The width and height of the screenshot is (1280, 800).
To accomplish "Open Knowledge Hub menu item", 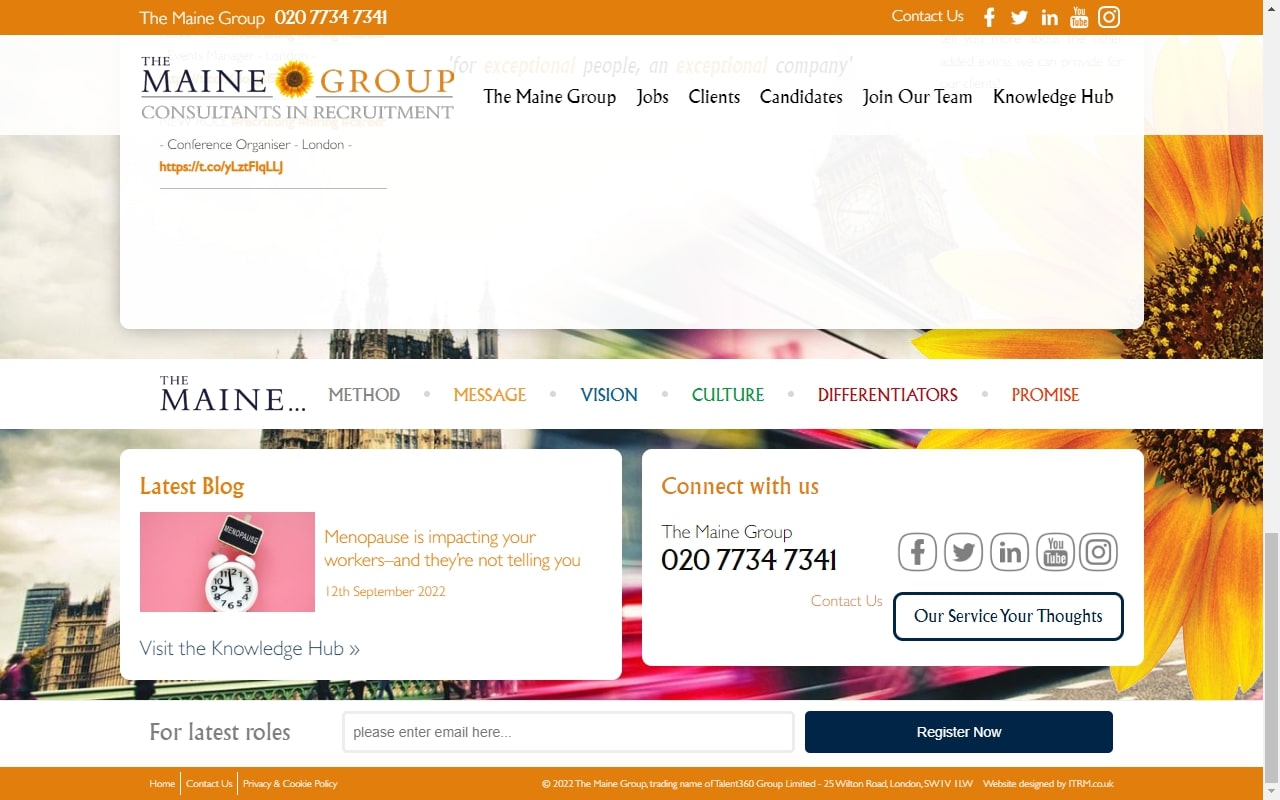I will tap(1053, 97).
